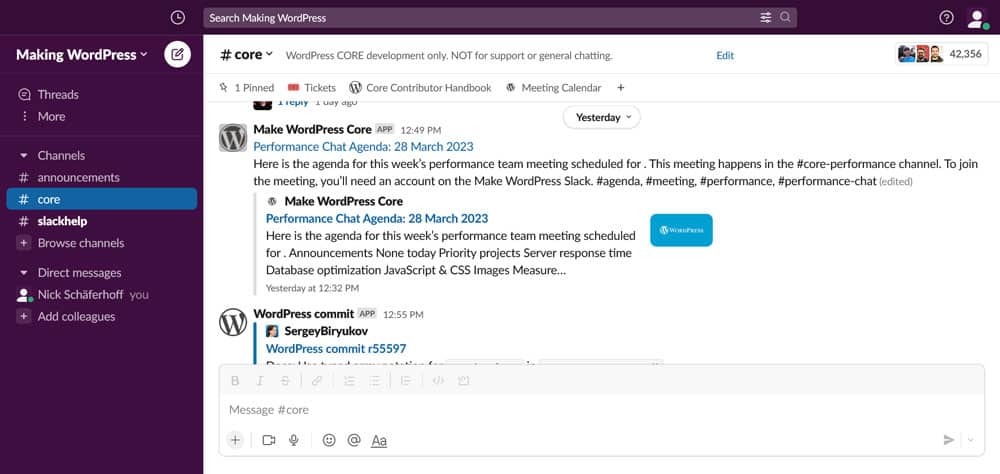Open the help question mark icon
The height and width of the screenshot is (474, 1000).
(946, 17)
